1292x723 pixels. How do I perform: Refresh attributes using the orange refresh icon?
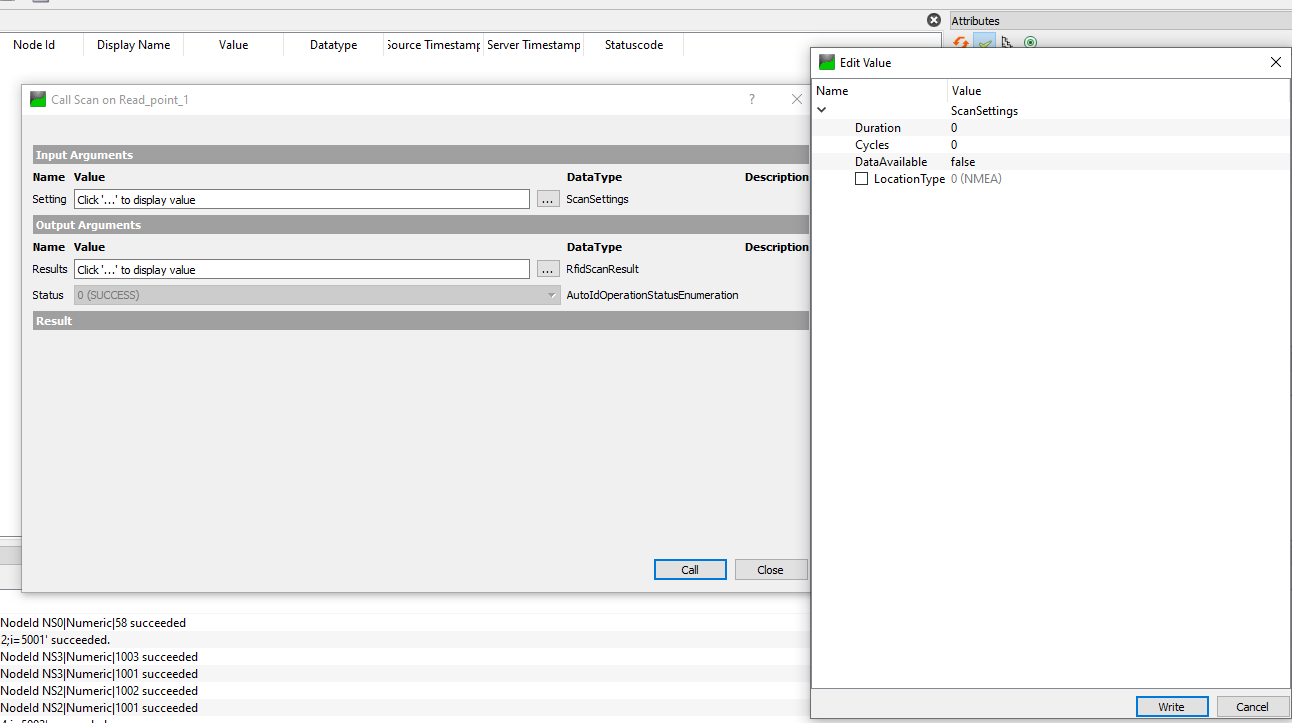(x=959, y=42)
